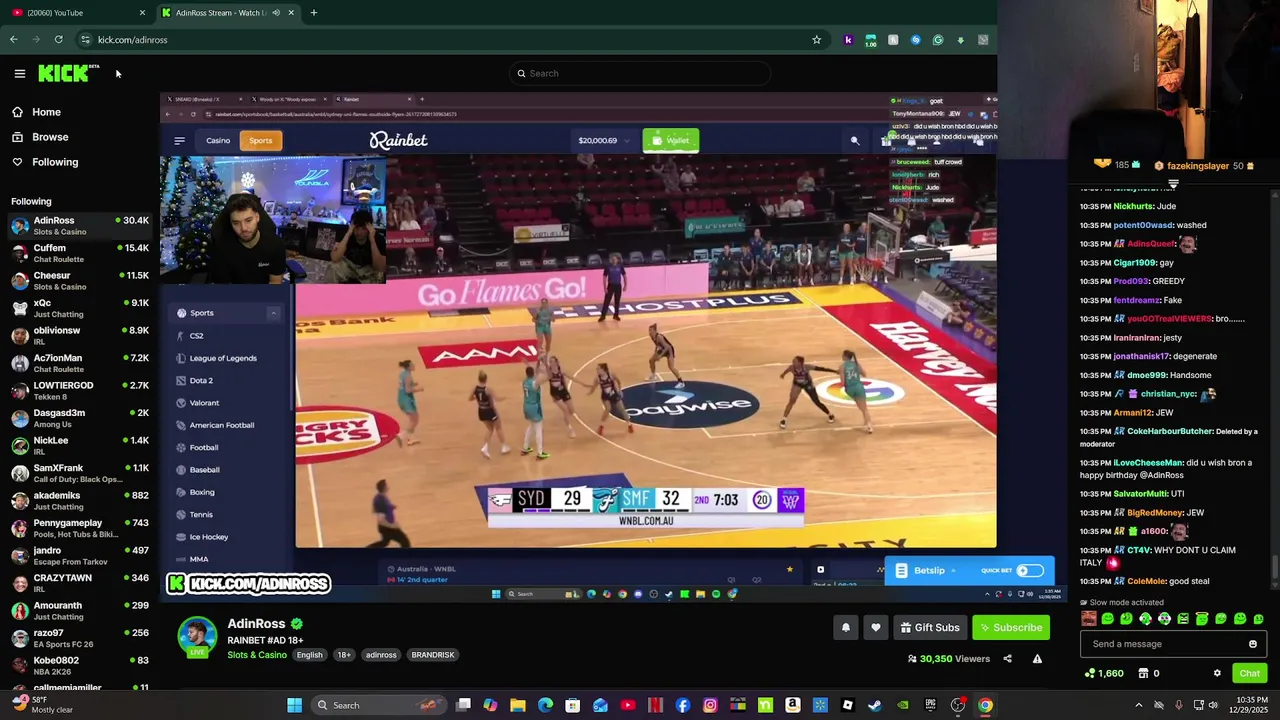
Task: Open Ac7ionMan channel in Following list
Action: (x=80, y=363)
